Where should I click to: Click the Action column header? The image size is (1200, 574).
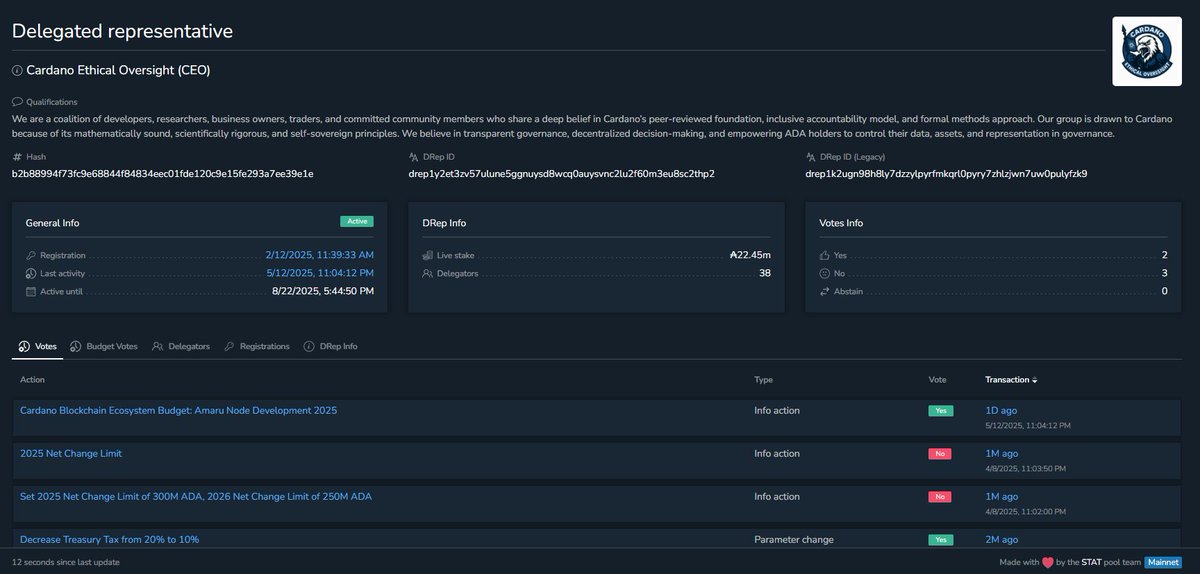pos(32,380)
